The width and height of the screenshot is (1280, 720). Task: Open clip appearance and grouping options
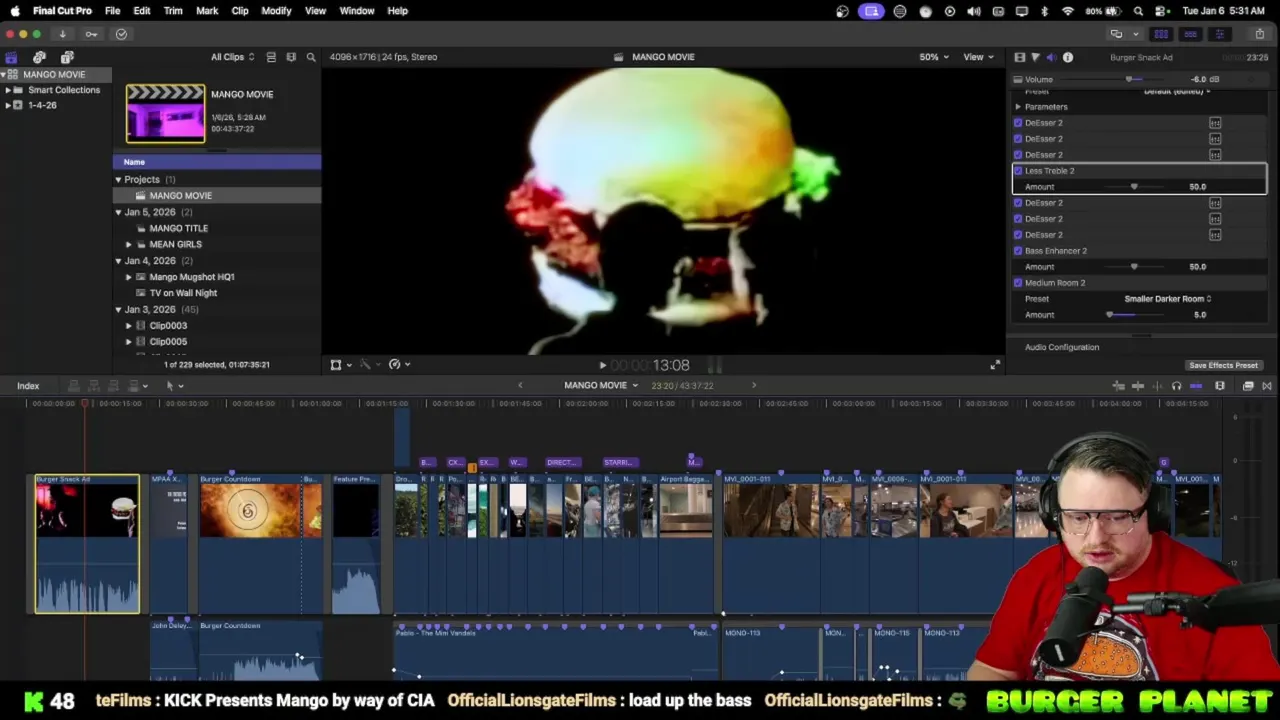[x=291, y=57]
